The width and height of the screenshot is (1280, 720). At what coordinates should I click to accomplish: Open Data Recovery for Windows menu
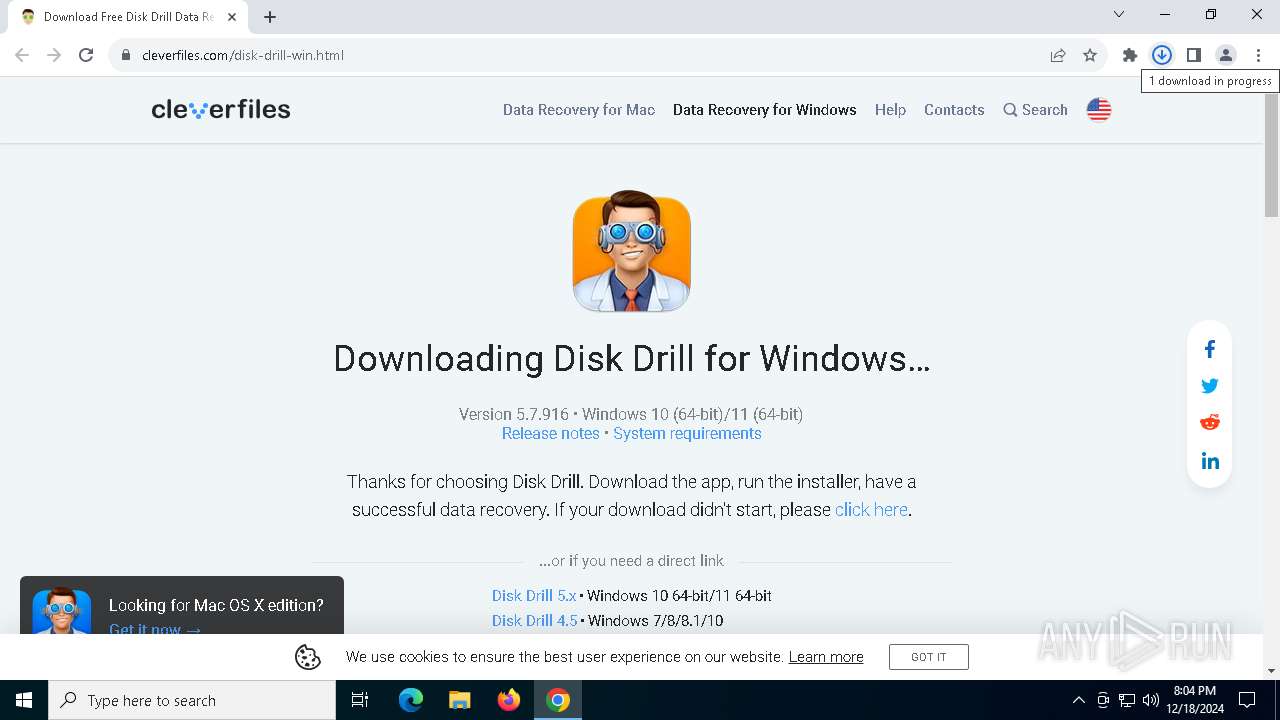[765, 110]
